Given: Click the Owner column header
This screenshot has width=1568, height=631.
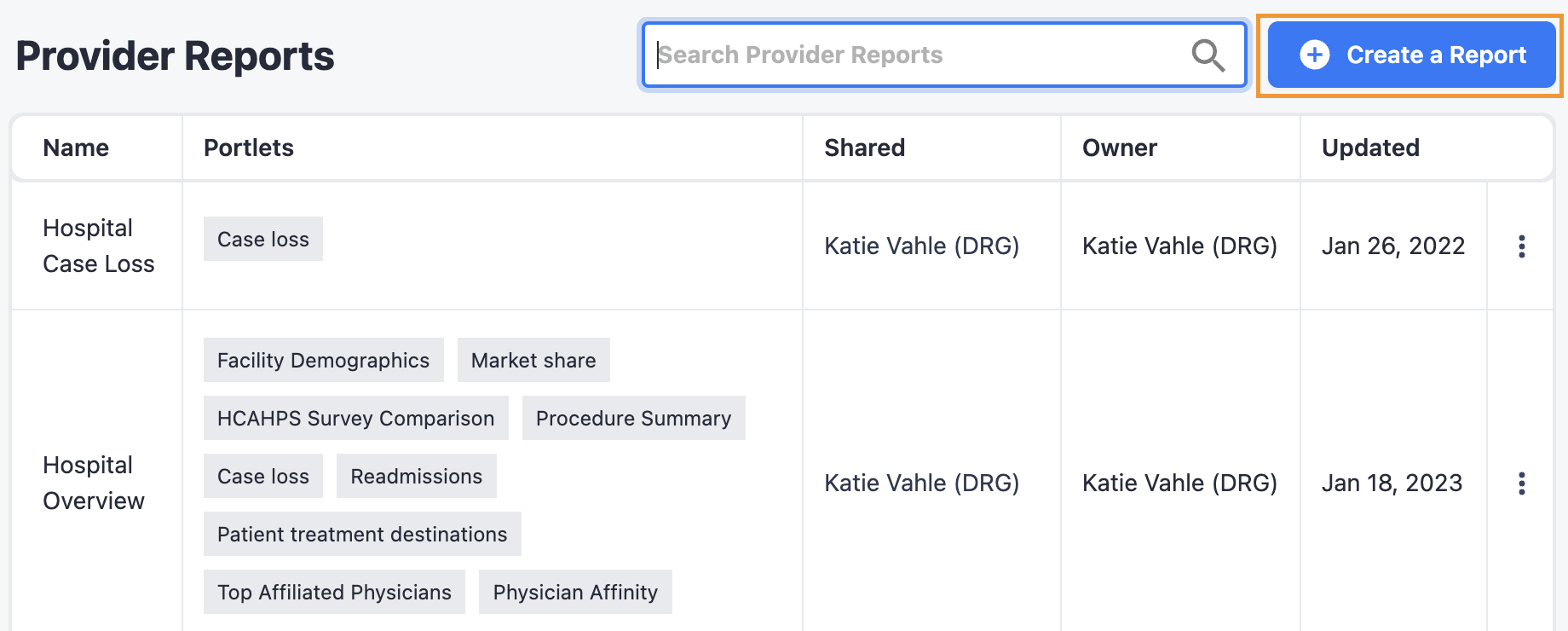Looking at the screenshot, I should pyautogui.click(x=1120, y=148).
